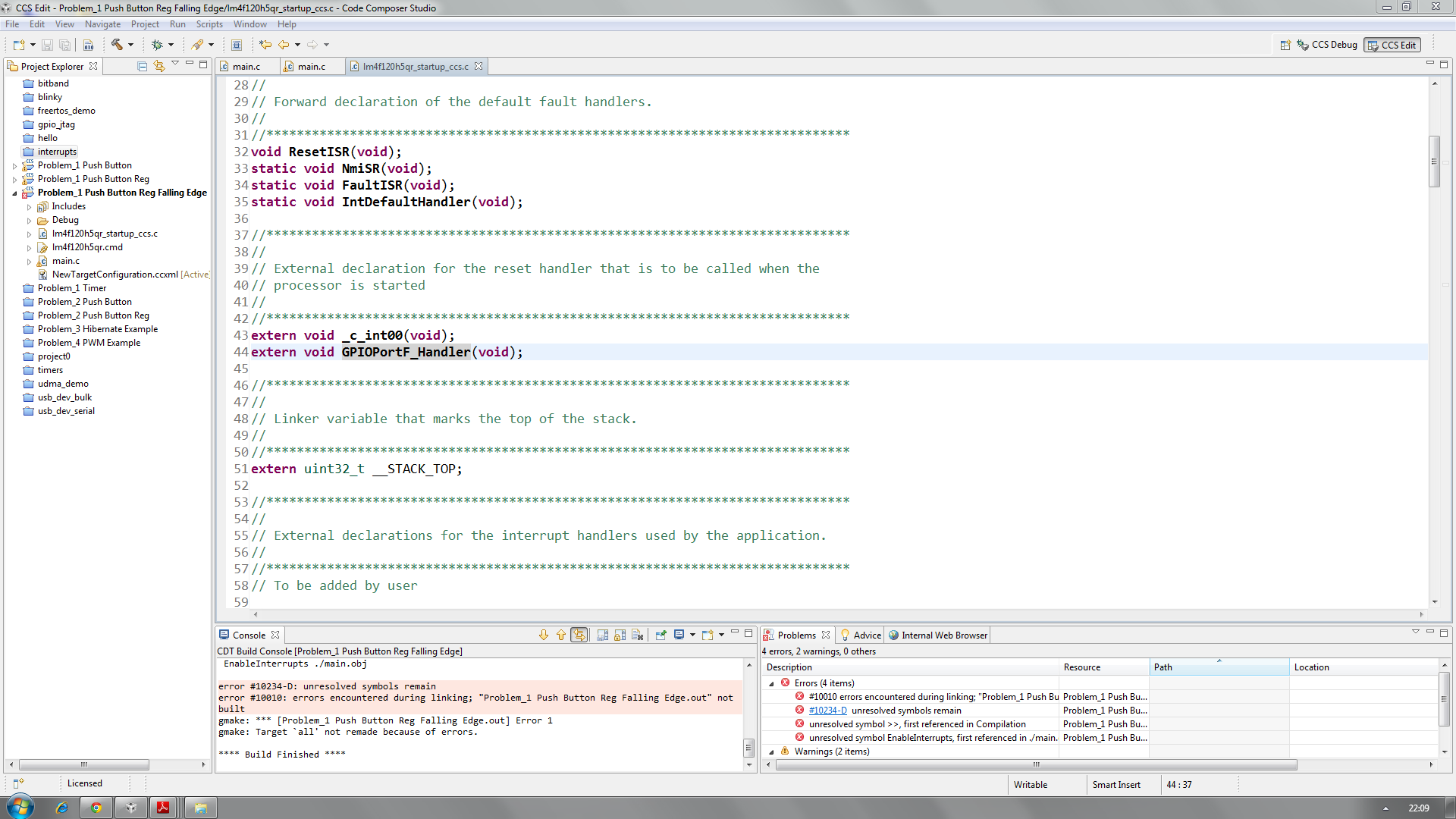Build project with the hammer icon

click(117, 45)
